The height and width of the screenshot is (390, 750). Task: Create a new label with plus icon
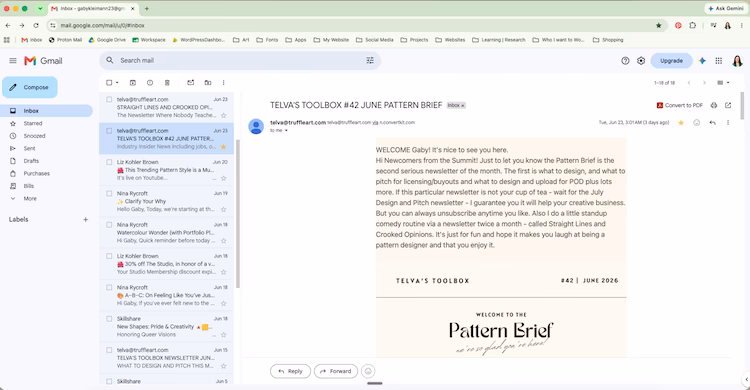coord(86,220)
